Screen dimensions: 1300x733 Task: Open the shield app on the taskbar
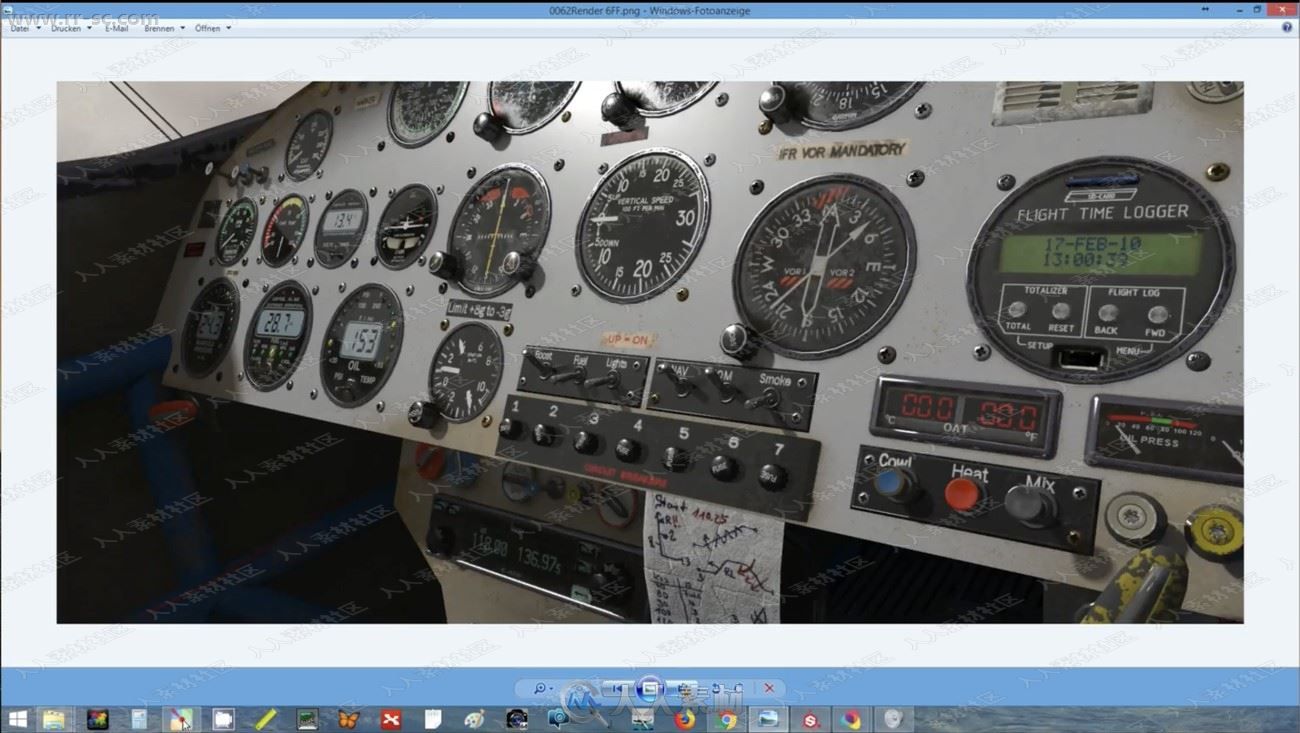[x=894, y=719]
